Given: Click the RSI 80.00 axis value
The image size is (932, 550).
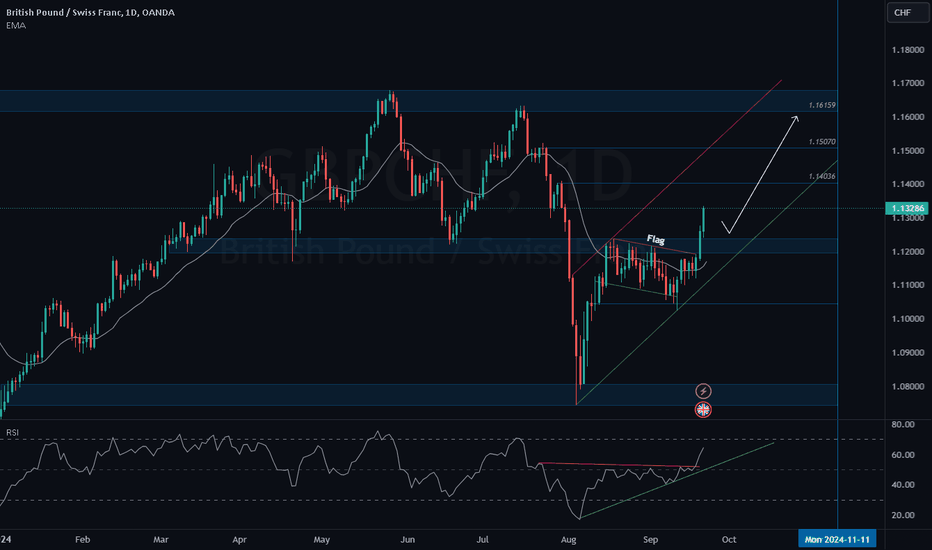Looking at the screenshot, I should click(903, 425).
